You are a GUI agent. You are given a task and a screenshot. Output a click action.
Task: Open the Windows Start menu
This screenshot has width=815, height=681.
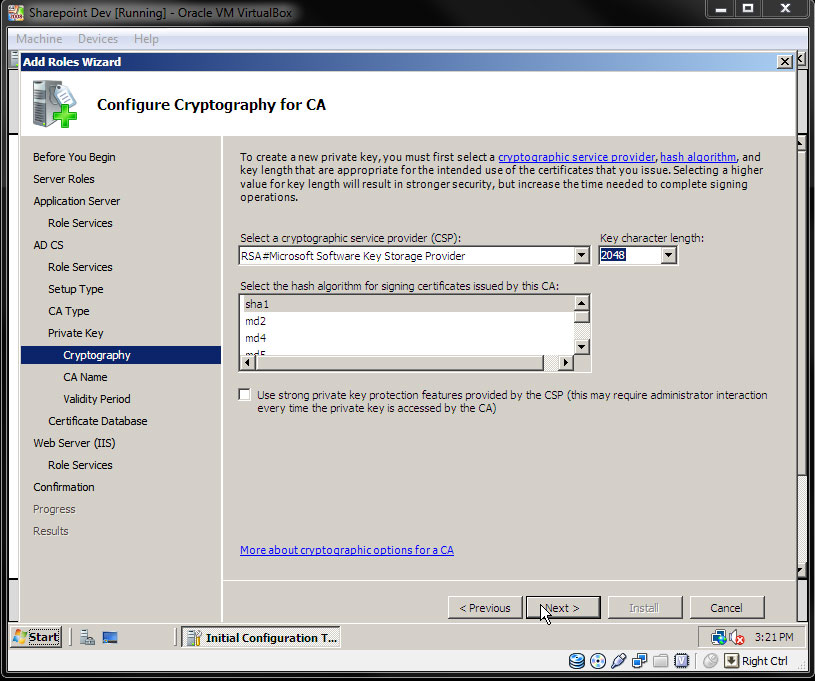[x=36, y=637]
